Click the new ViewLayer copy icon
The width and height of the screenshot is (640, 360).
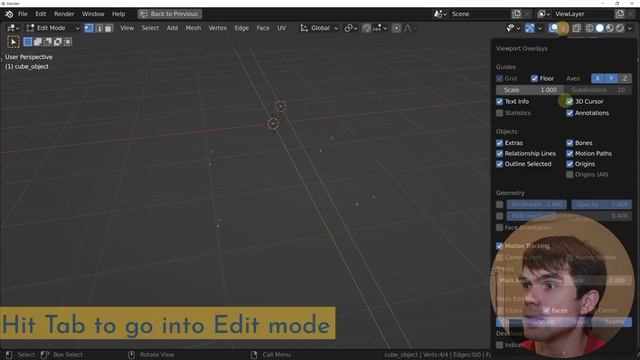point(620,14)
